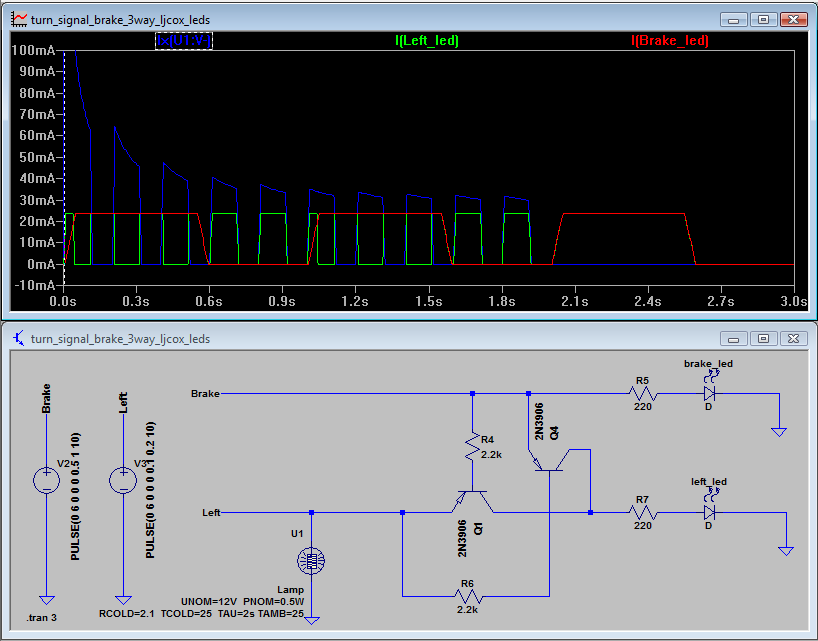The height and width of the screenshot is (641, 818).
Task: Minimize the waveform plot window
Action: point(733,20)
